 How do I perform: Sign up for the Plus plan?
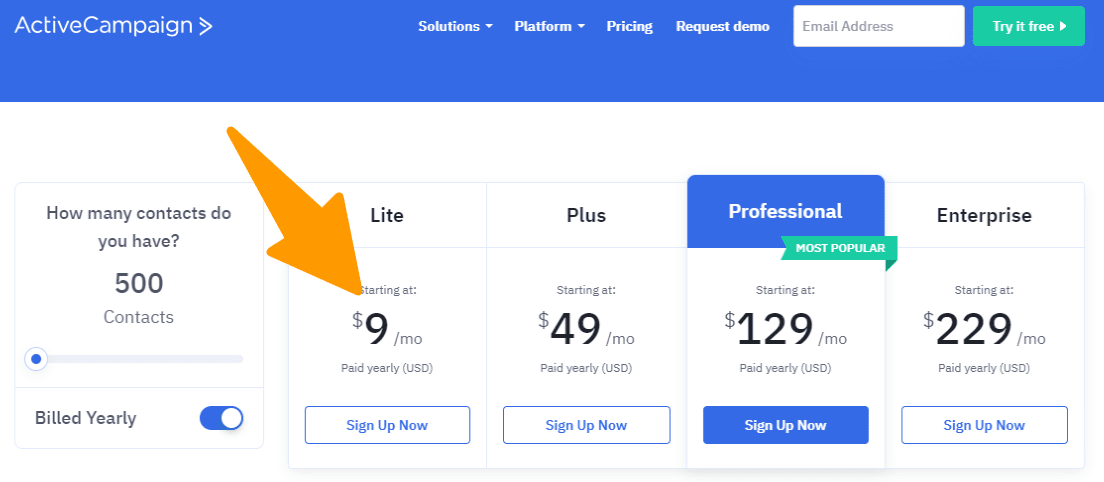click(x=586, y=425)
